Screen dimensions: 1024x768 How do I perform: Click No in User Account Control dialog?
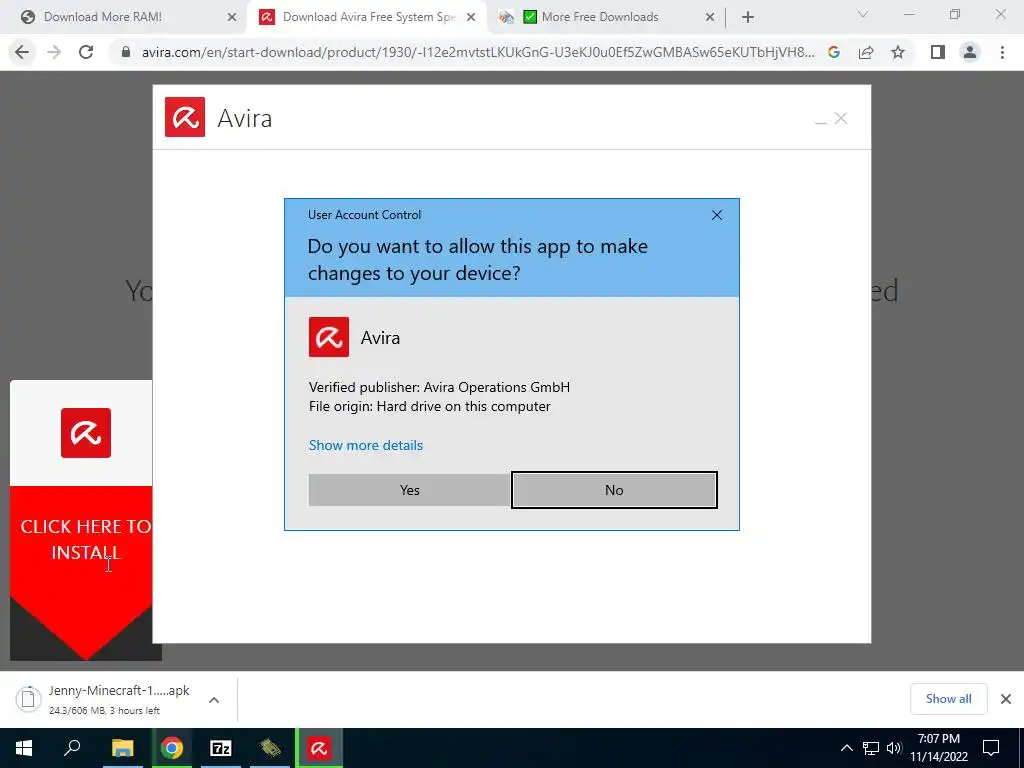point(614,490)
